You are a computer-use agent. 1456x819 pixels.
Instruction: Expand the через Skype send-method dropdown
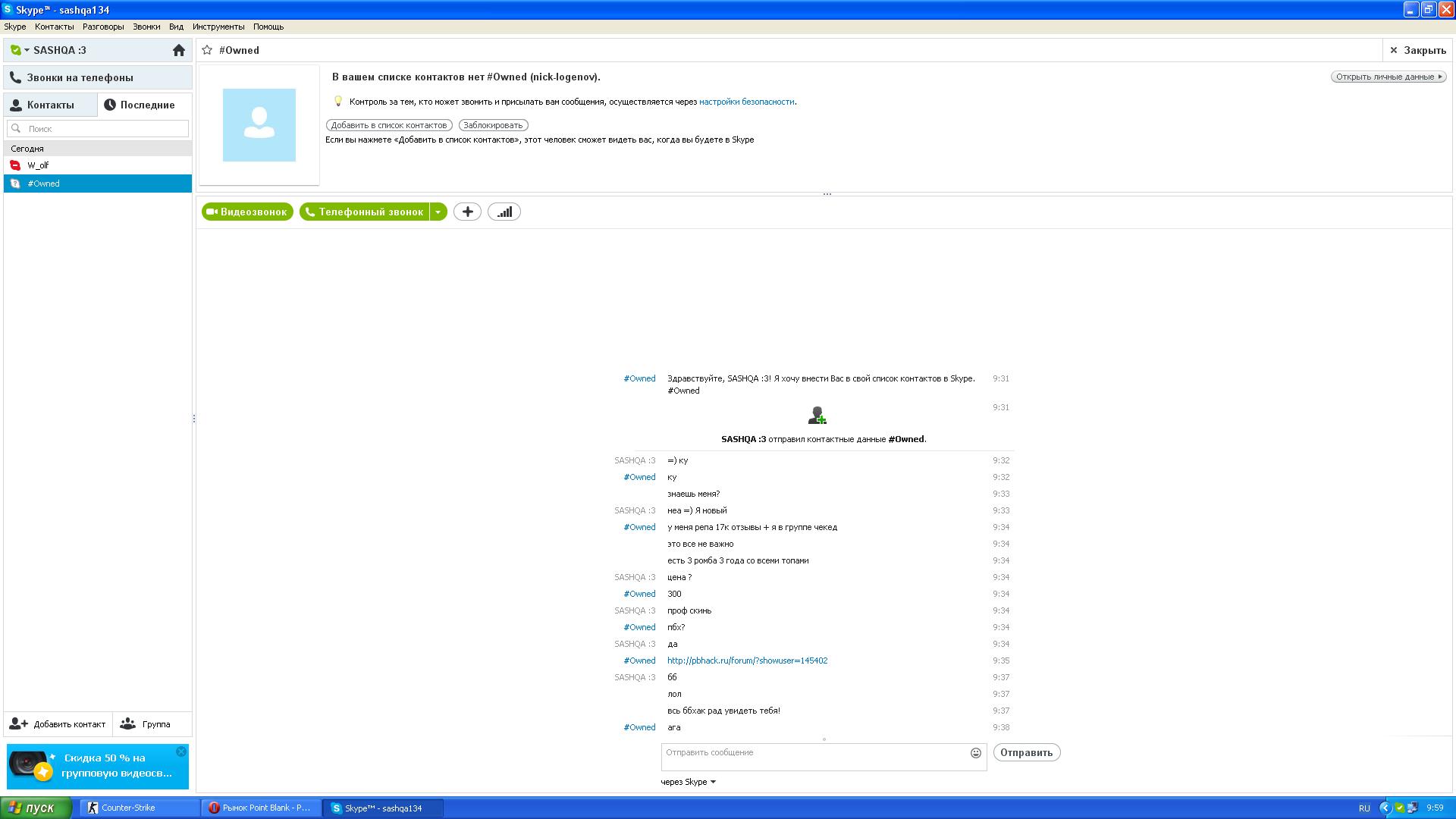(x=712, y=782)
